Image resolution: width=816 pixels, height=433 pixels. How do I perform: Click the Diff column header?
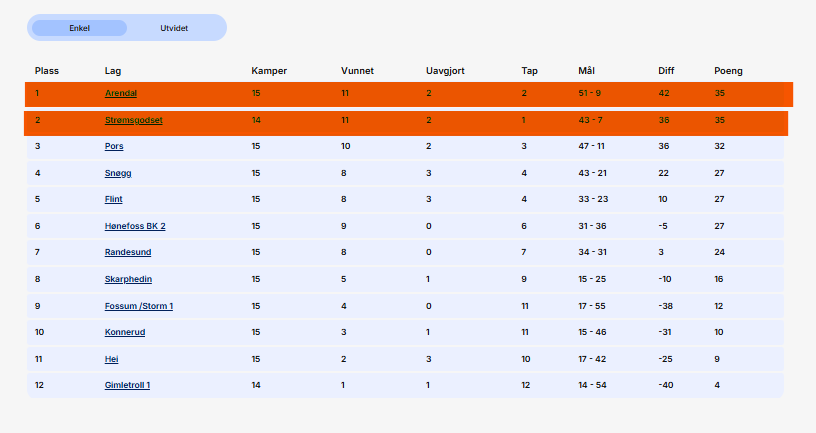666,71
